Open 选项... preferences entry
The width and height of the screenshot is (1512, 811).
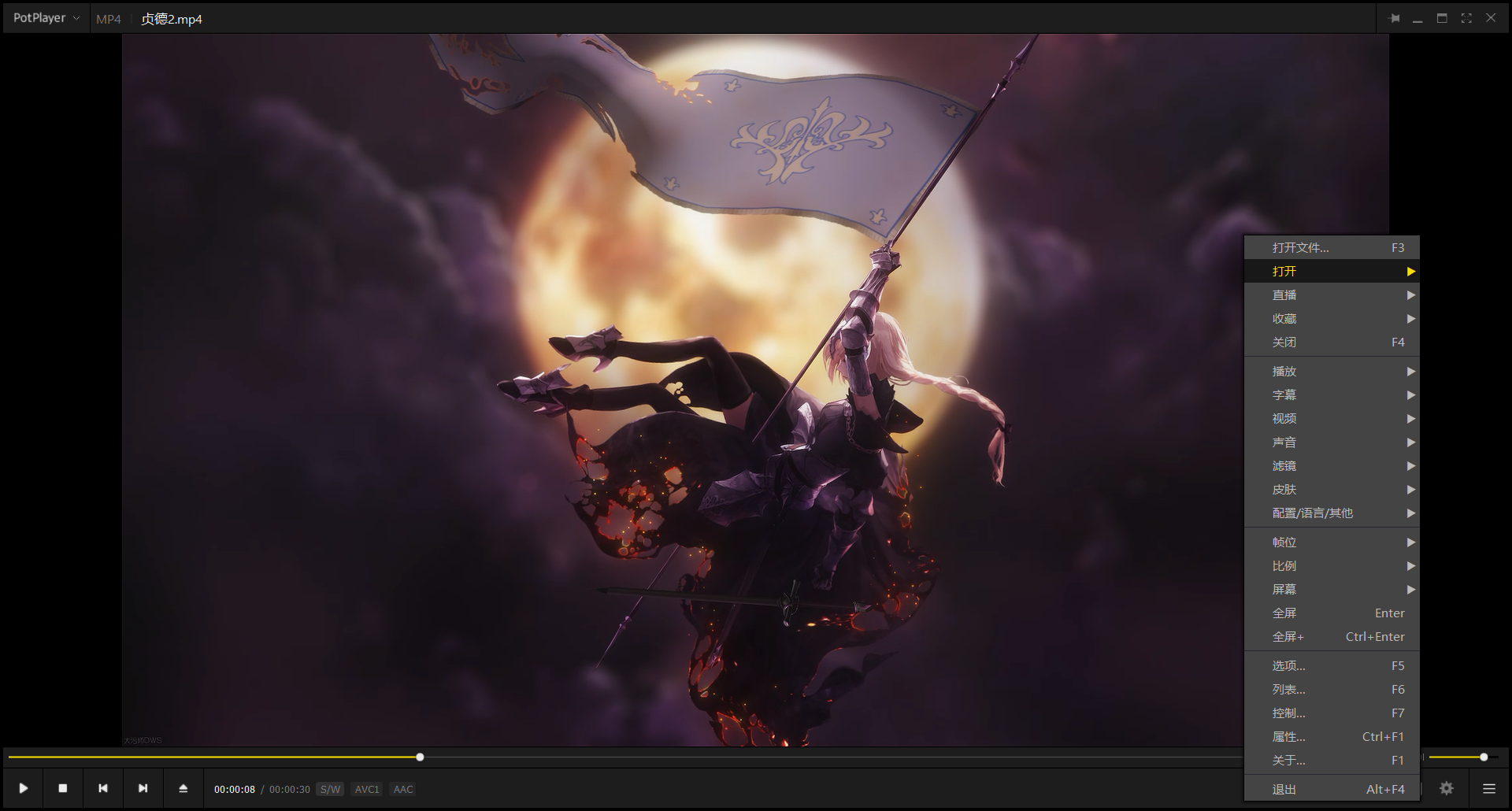(1332, 665)
